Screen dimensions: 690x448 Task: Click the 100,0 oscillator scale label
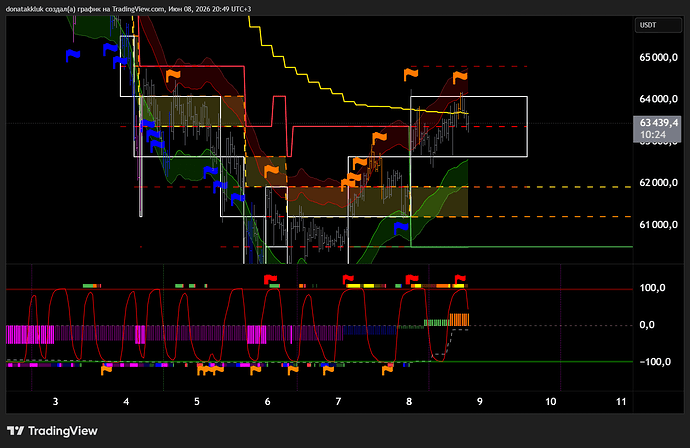click(652, 288)
